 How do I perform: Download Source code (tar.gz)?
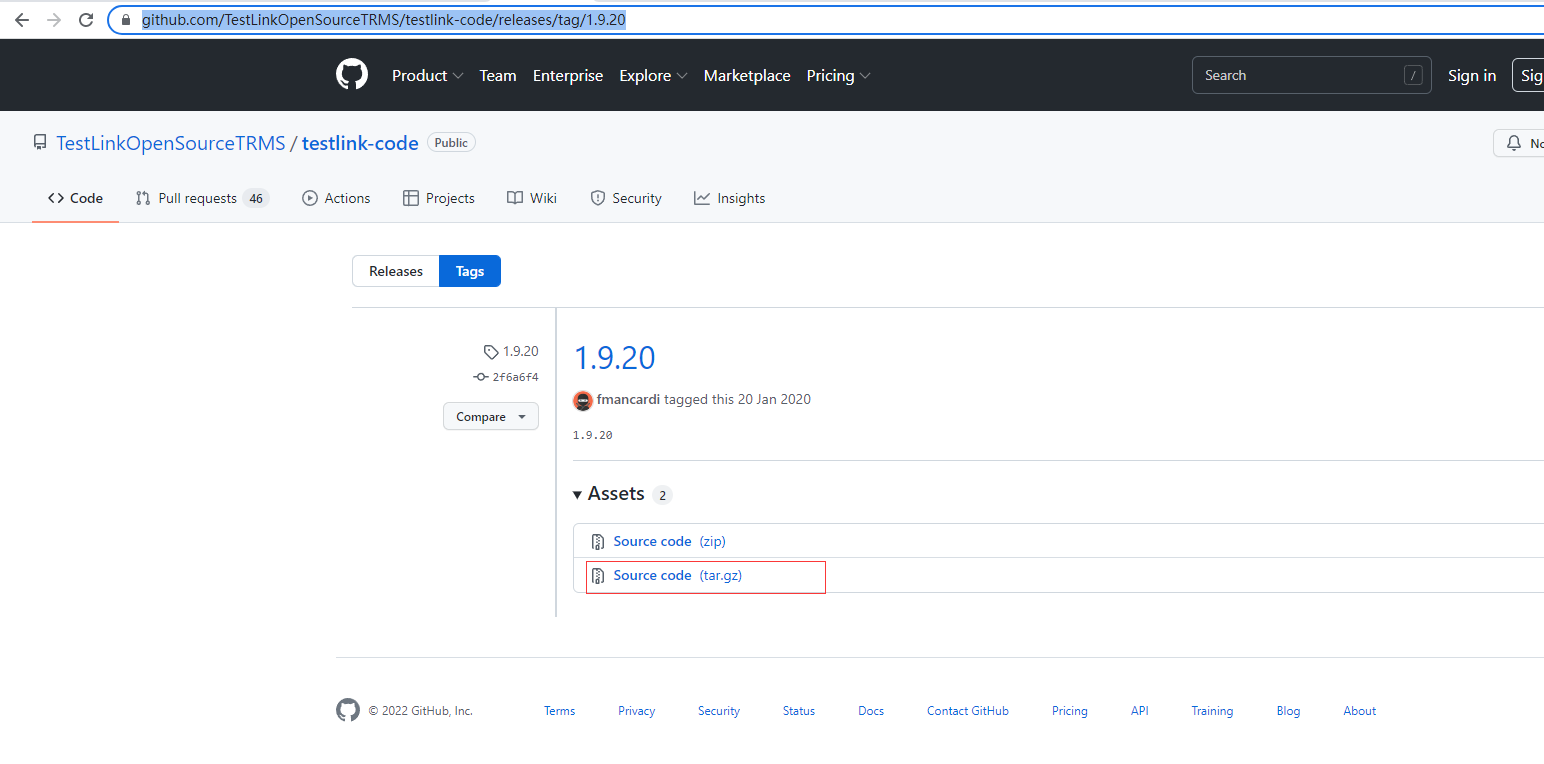(678, 575)
